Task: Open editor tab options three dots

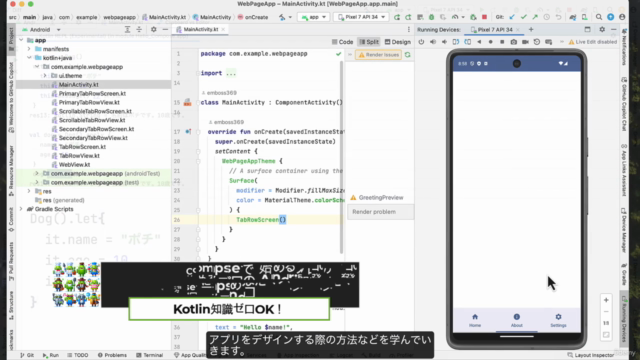Action: [409, 29]
